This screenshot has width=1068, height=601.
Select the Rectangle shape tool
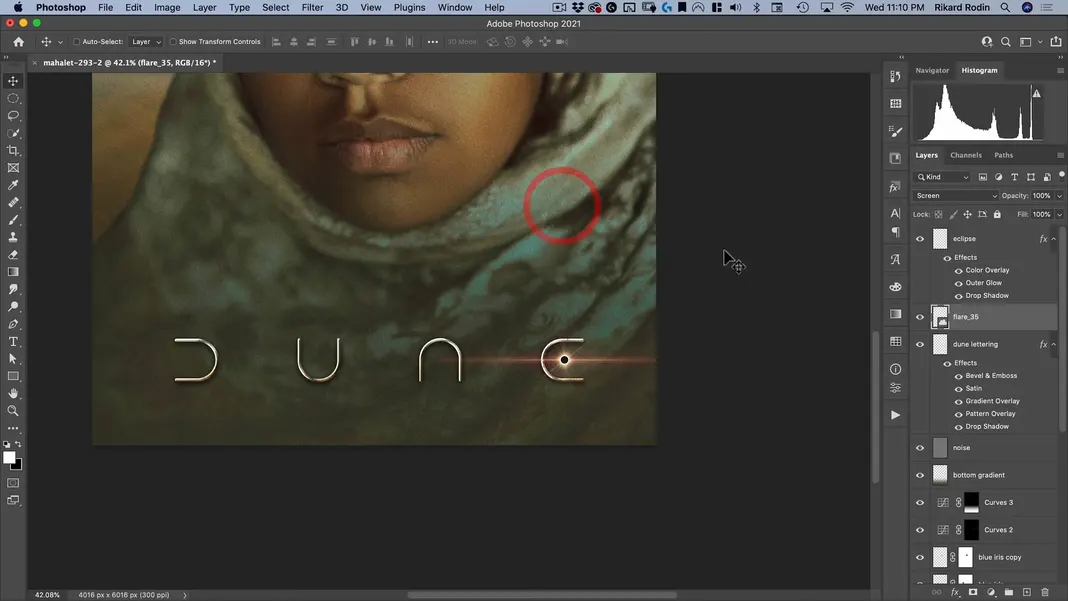(x=13, y=376)
